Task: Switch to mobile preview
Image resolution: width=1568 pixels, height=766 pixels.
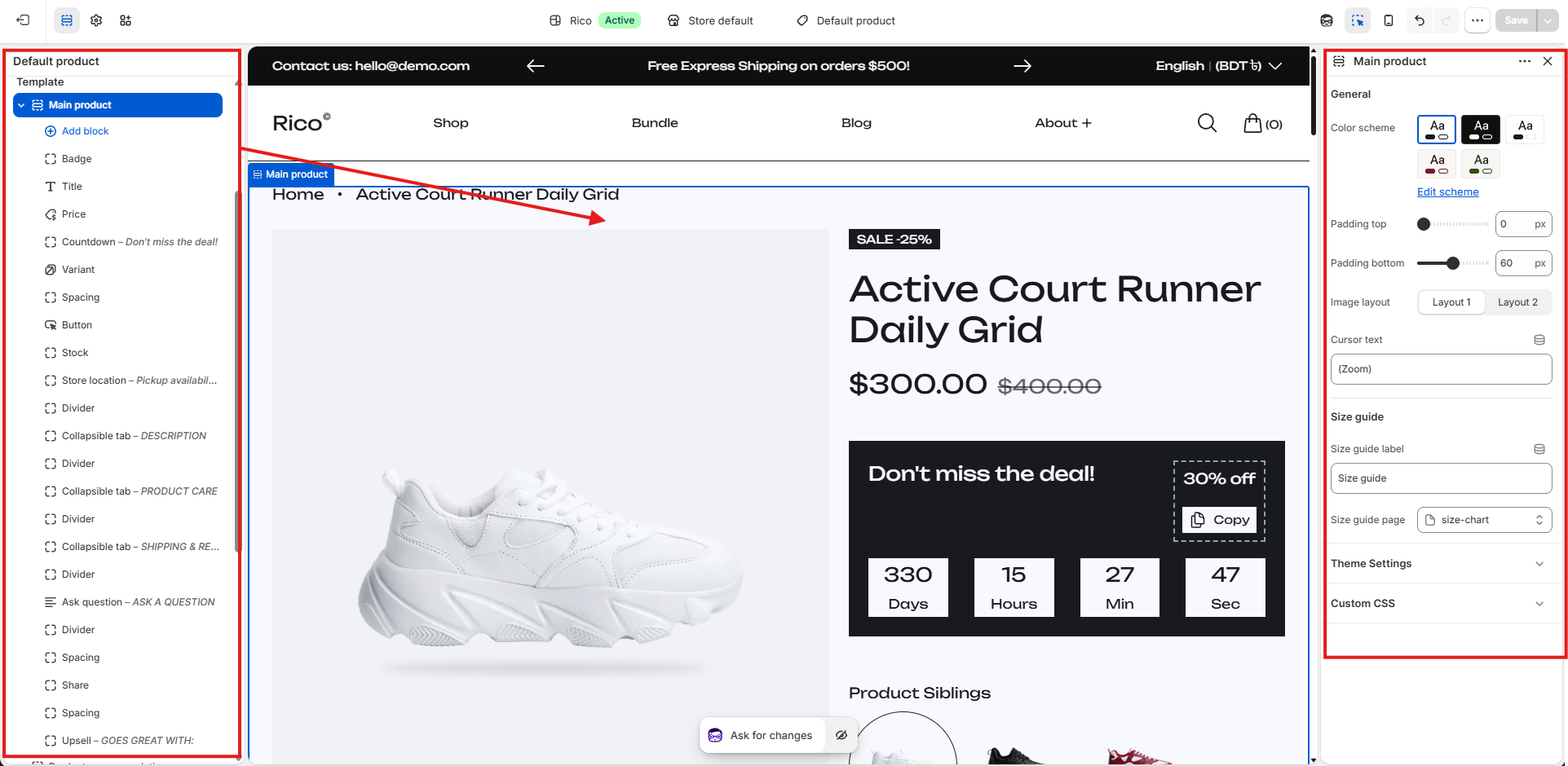Action: click(x=1389, y=20)
